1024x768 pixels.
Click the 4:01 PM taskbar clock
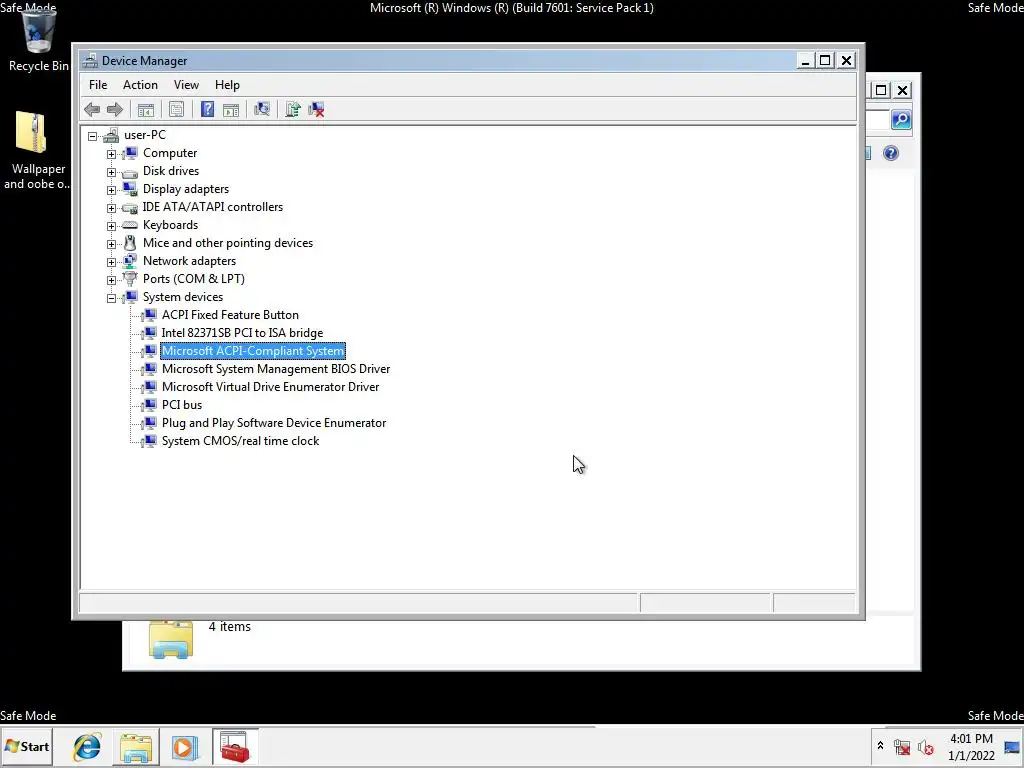click(x=971, y=746)
